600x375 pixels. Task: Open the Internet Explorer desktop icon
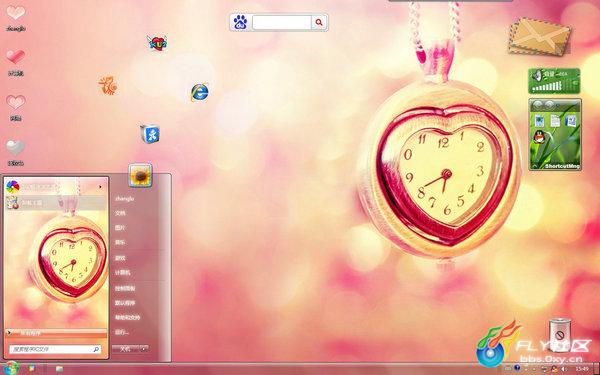[x=200, y=92]
